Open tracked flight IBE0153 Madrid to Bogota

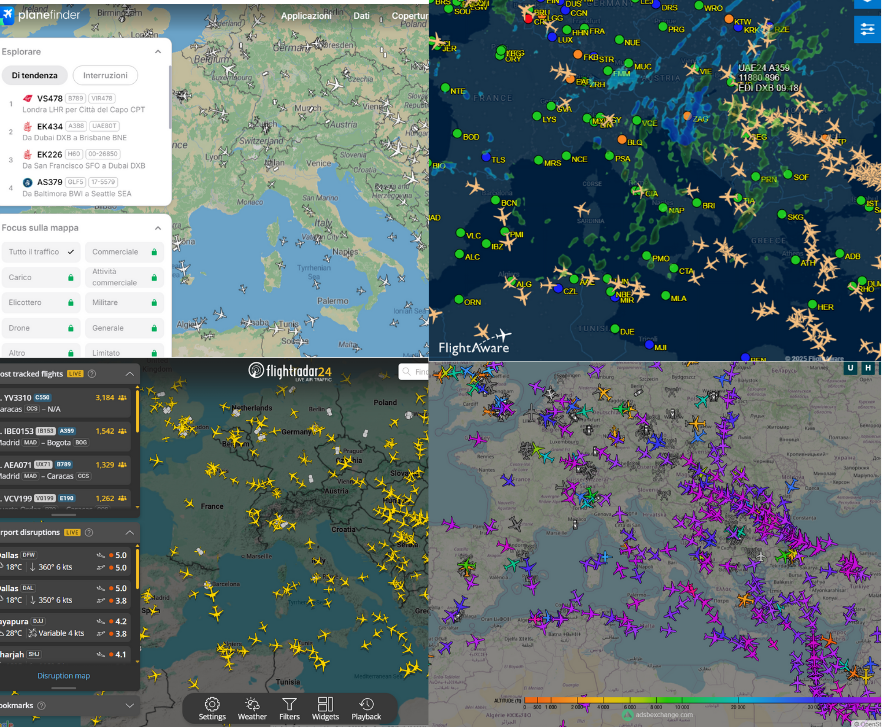click(x=65, y=437)
